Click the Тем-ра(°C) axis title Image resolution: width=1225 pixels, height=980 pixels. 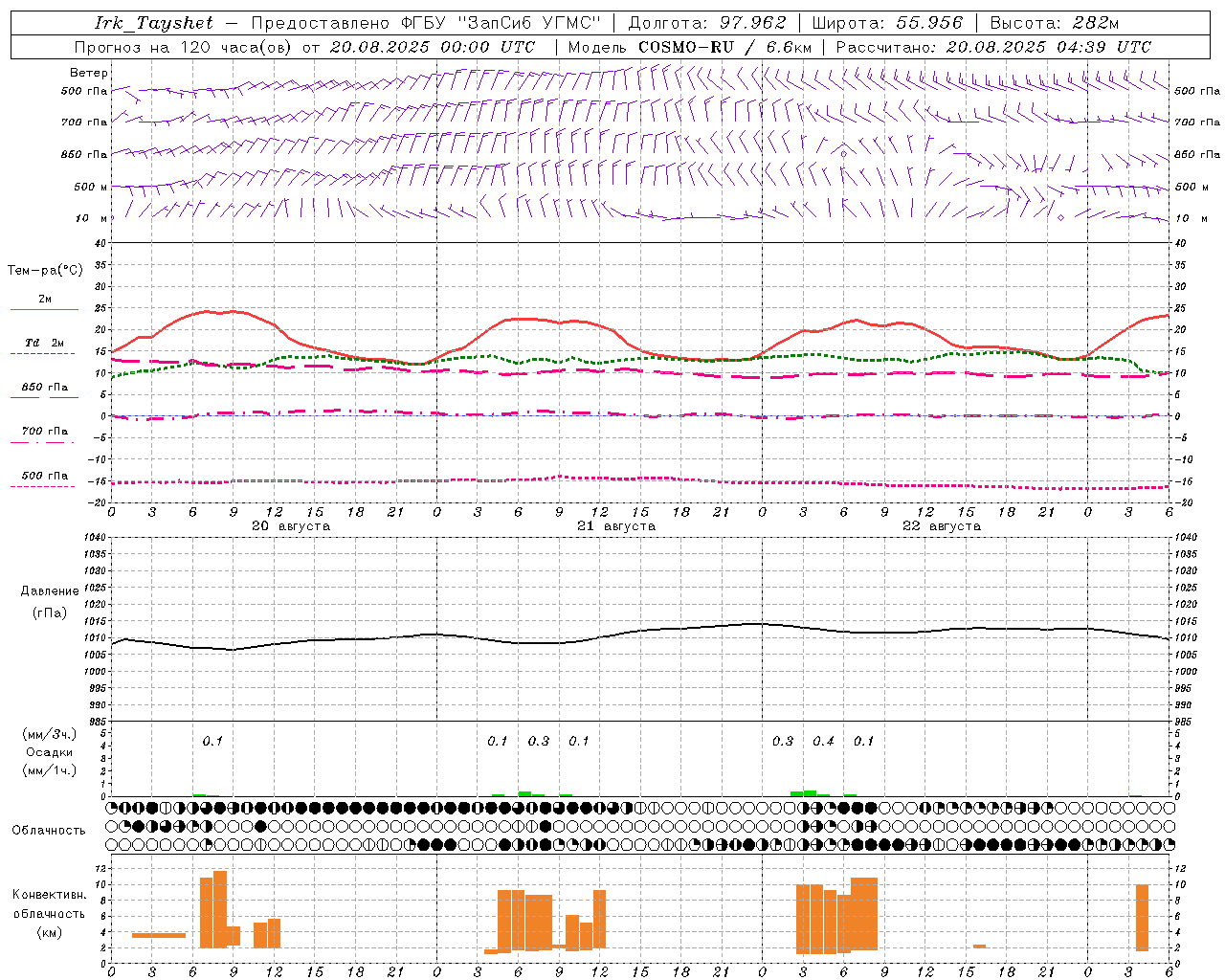(x=45, y=271)
